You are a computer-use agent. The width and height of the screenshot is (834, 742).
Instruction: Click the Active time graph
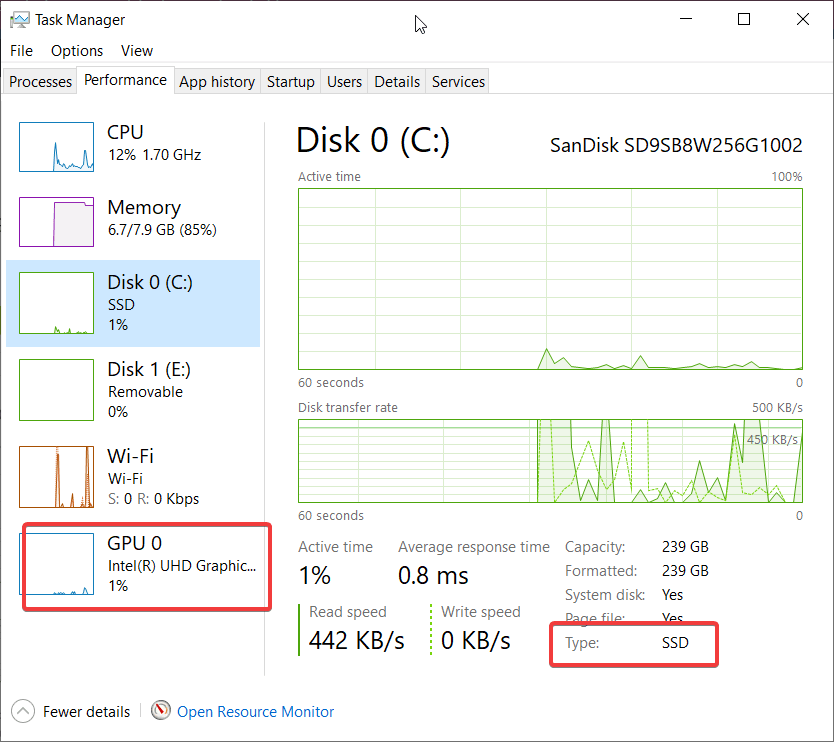click(x=550, y=279)
